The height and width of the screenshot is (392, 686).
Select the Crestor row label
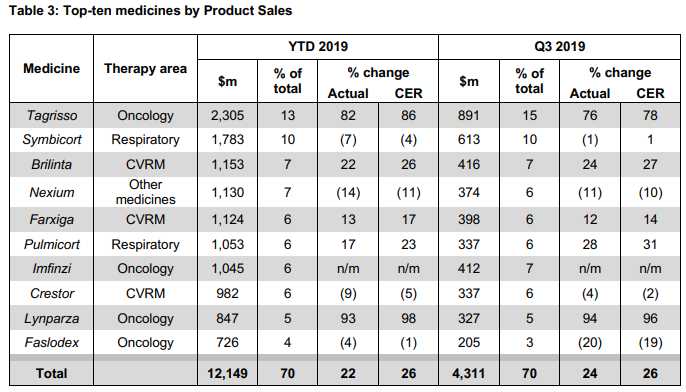[x=52, y=294]
